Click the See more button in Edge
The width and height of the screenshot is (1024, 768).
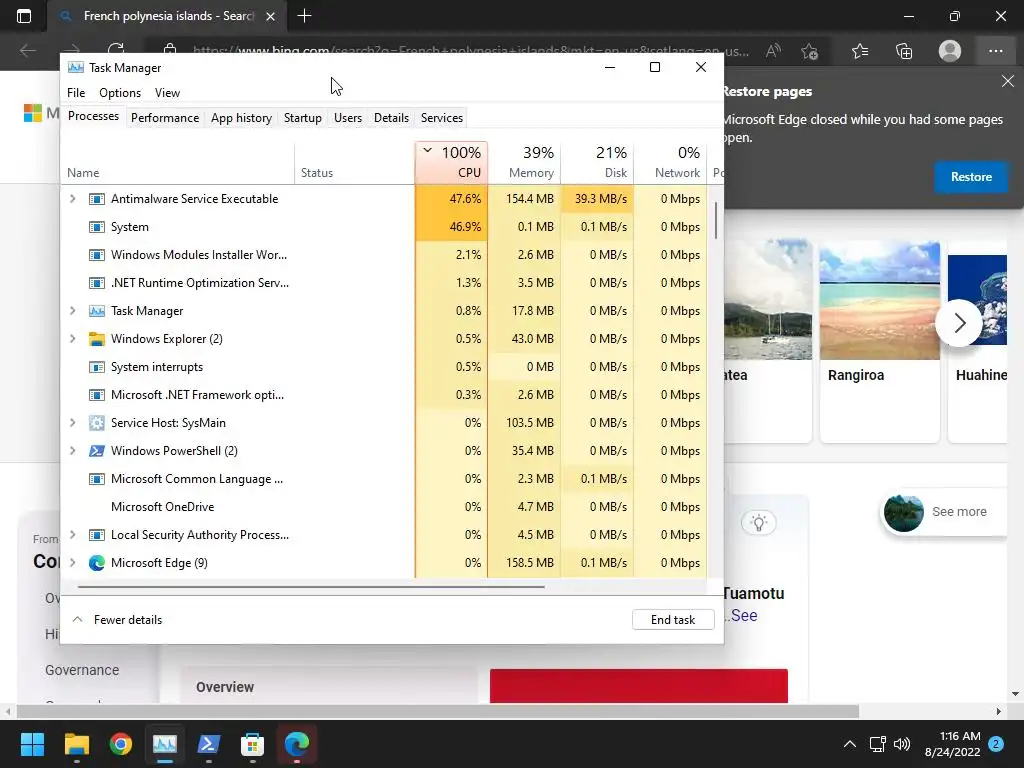[x=944, y=512]
